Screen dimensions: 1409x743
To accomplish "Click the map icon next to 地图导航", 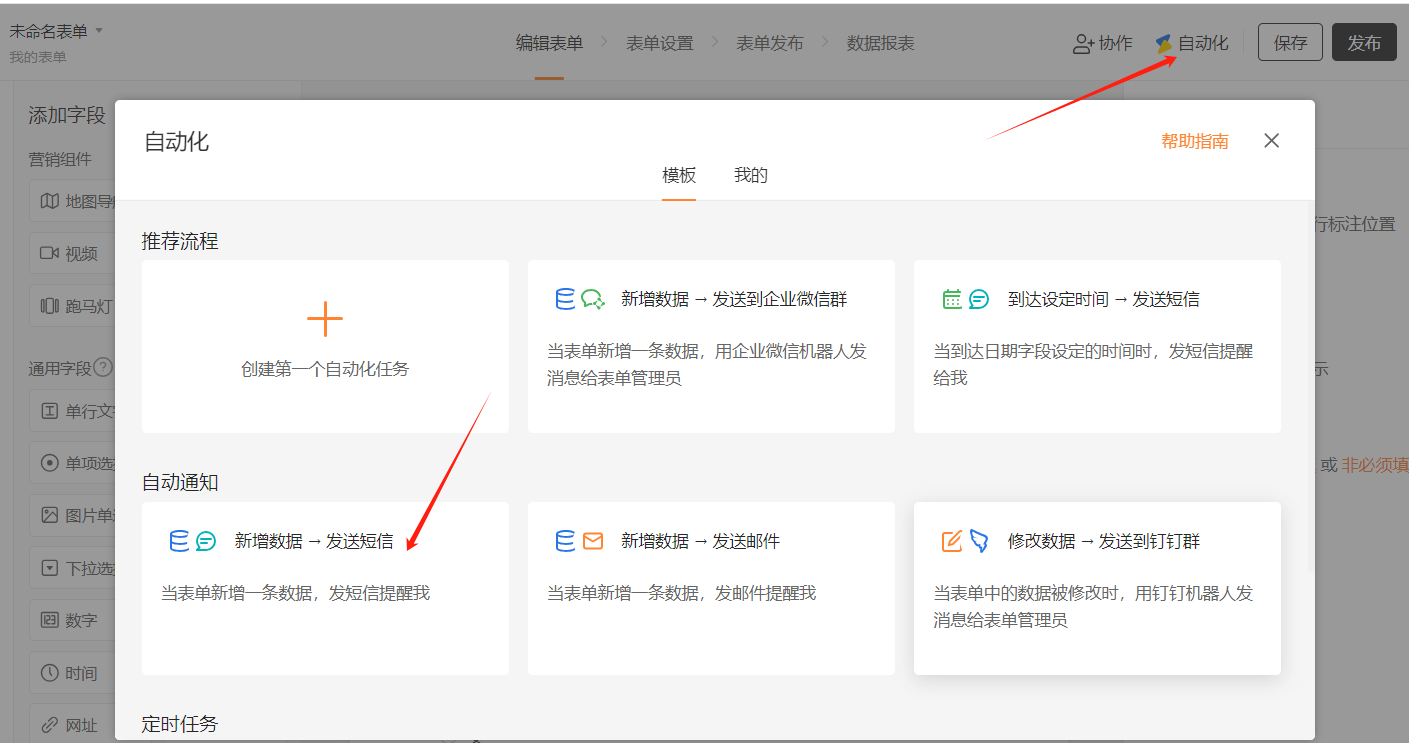I will click(x=49, y=201).
